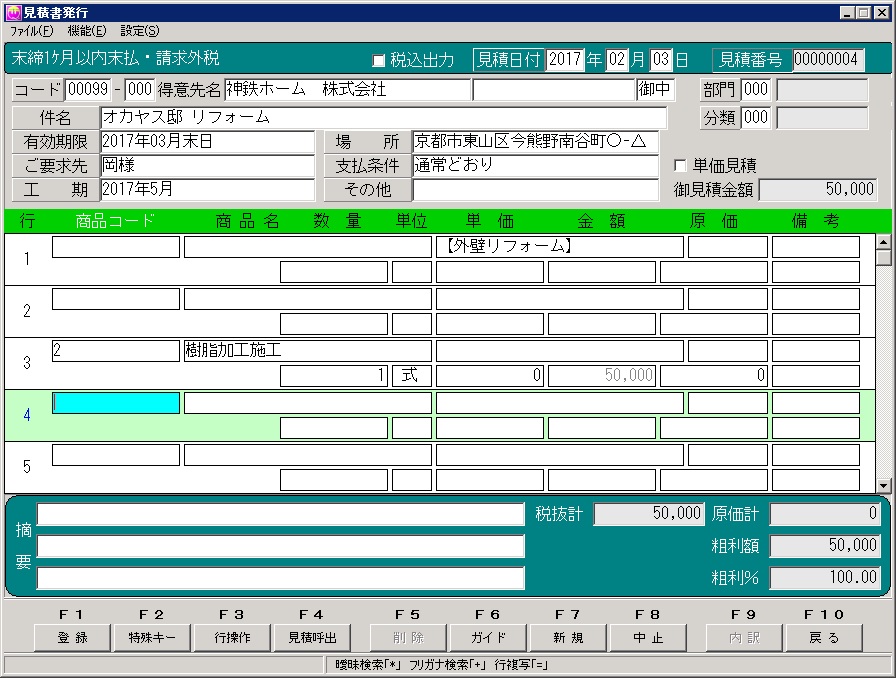
Task: Click the 分類 code field
Action: tap(756, 118)
